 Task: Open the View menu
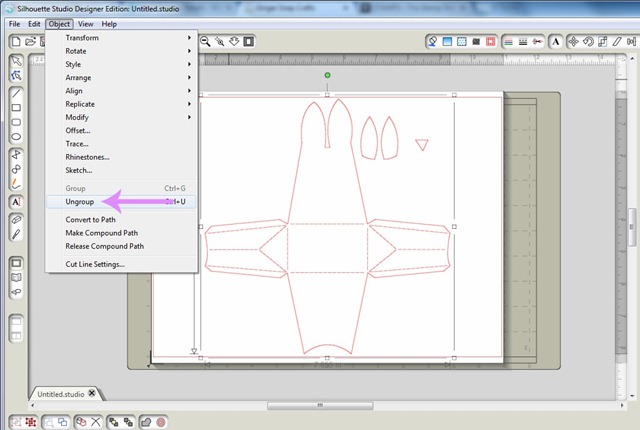tap(85, 24)
